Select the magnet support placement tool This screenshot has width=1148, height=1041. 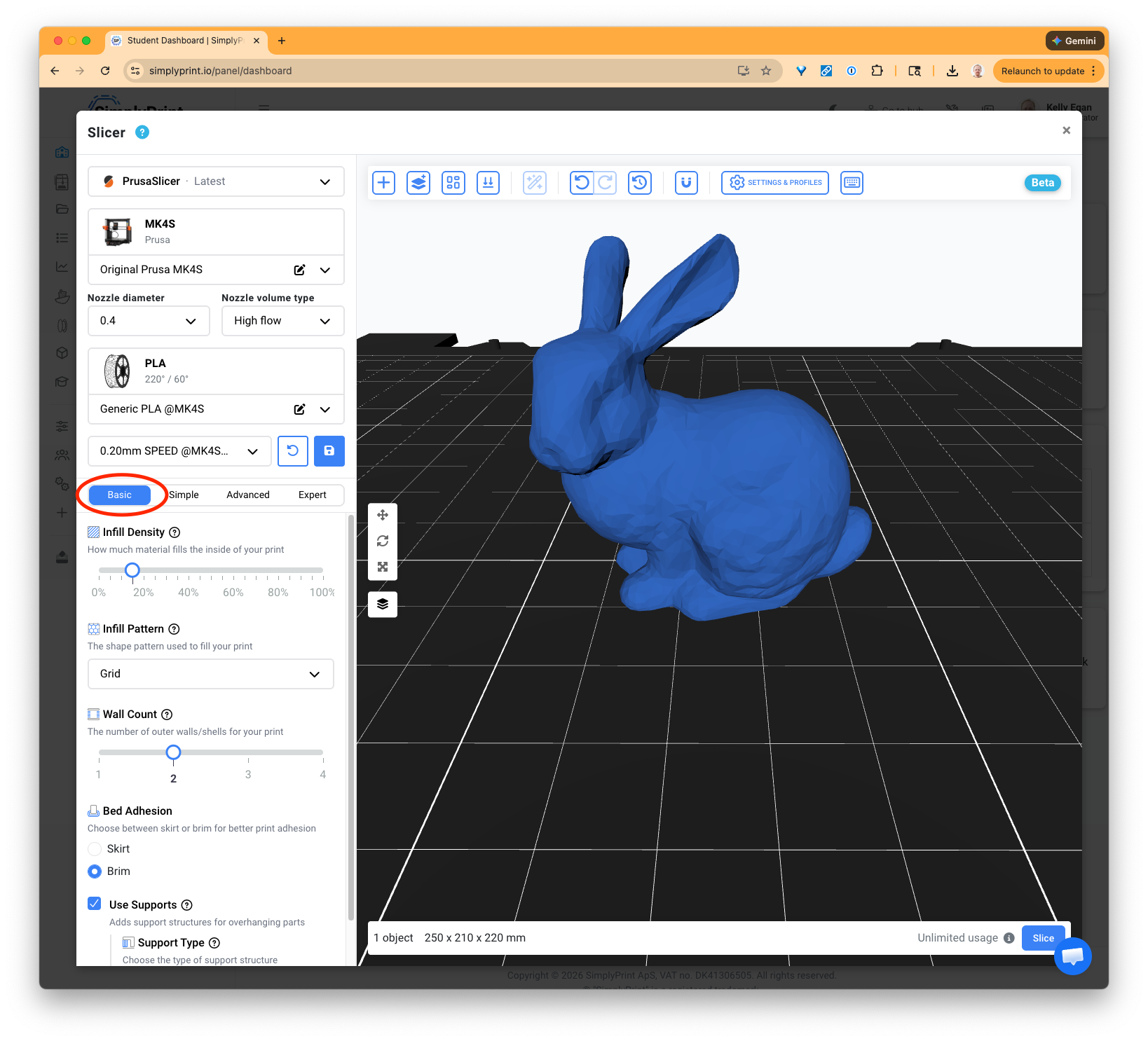pyautogui.click(x=686, y=183)
